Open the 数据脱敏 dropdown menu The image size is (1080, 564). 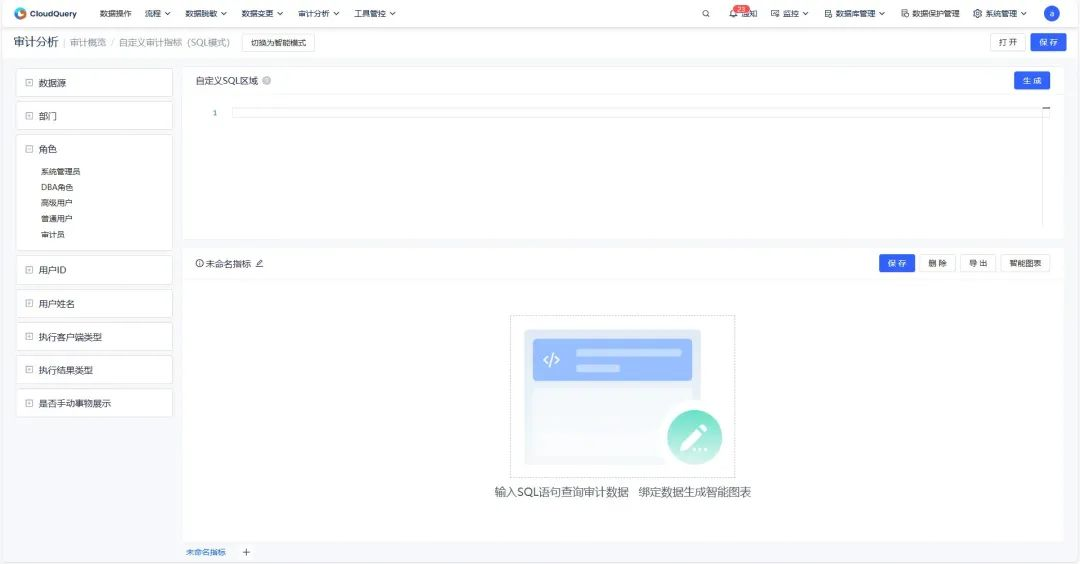tap(205, 14)
